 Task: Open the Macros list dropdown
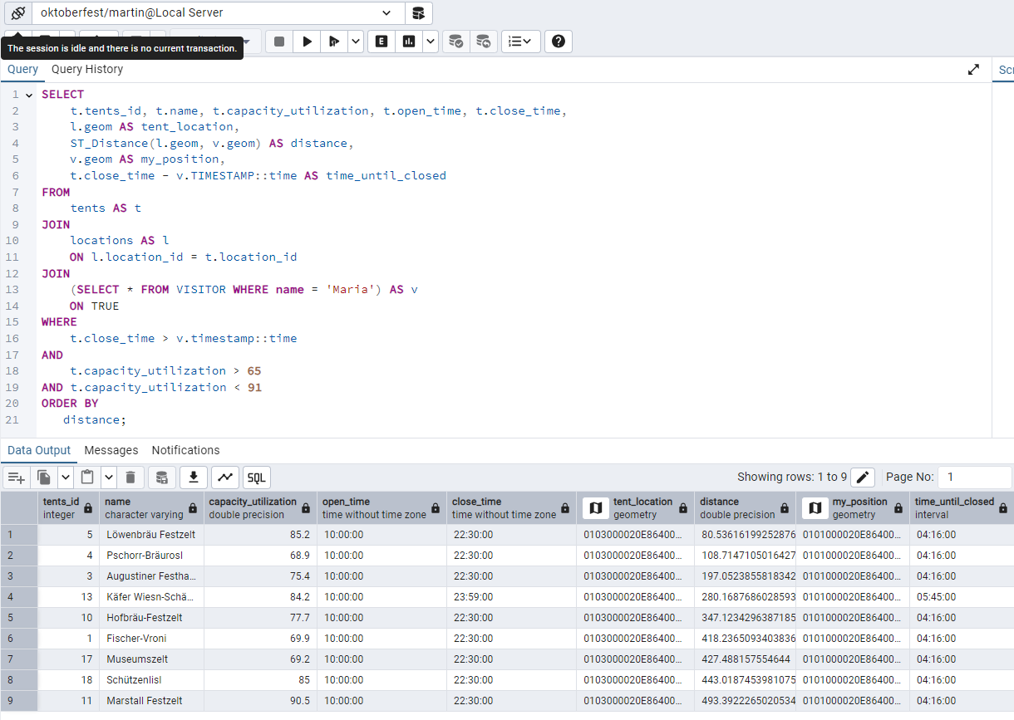click(x=520, y=41)
